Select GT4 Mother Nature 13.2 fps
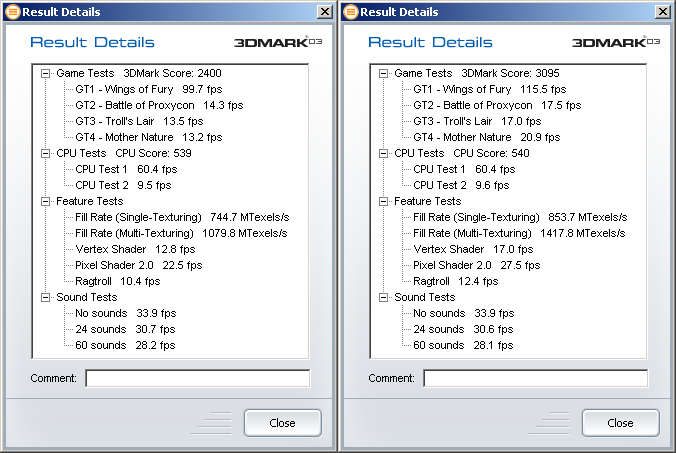This screenshot has height=453, width=676. pyautogui.click(x=149, y=137)
